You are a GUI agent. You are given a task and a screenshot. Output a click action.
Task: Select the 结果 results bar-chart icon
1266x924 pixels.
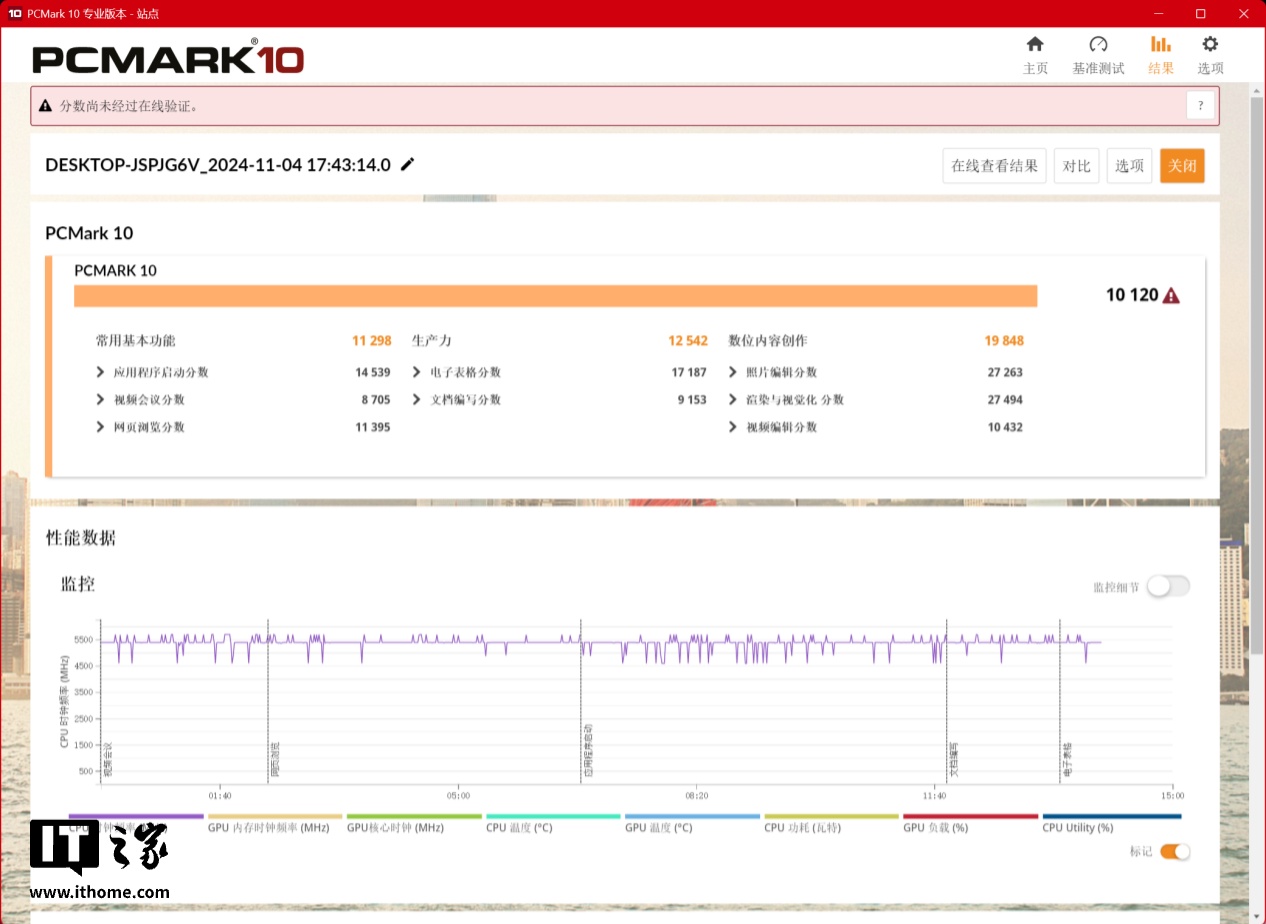point(1160,45)
